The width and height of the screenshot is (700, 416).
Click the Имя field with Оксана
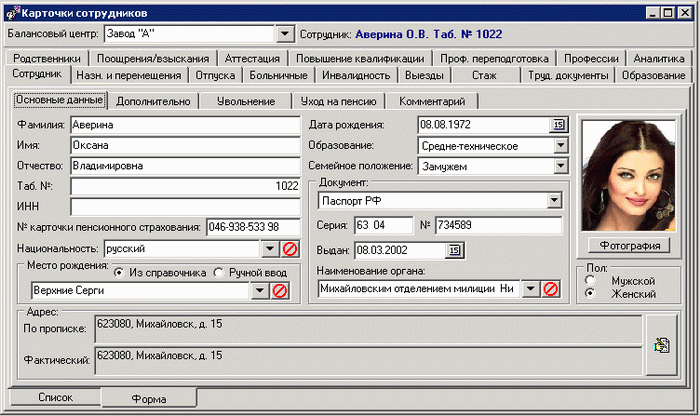pyautogui.click(x=185, y=146)
